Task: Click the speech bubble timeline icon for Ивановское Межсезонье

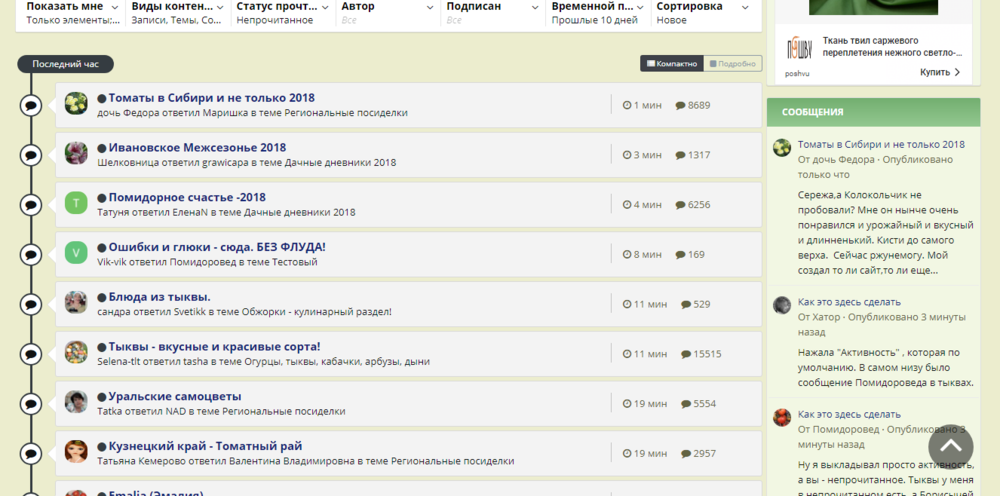Action: point(31,154)
